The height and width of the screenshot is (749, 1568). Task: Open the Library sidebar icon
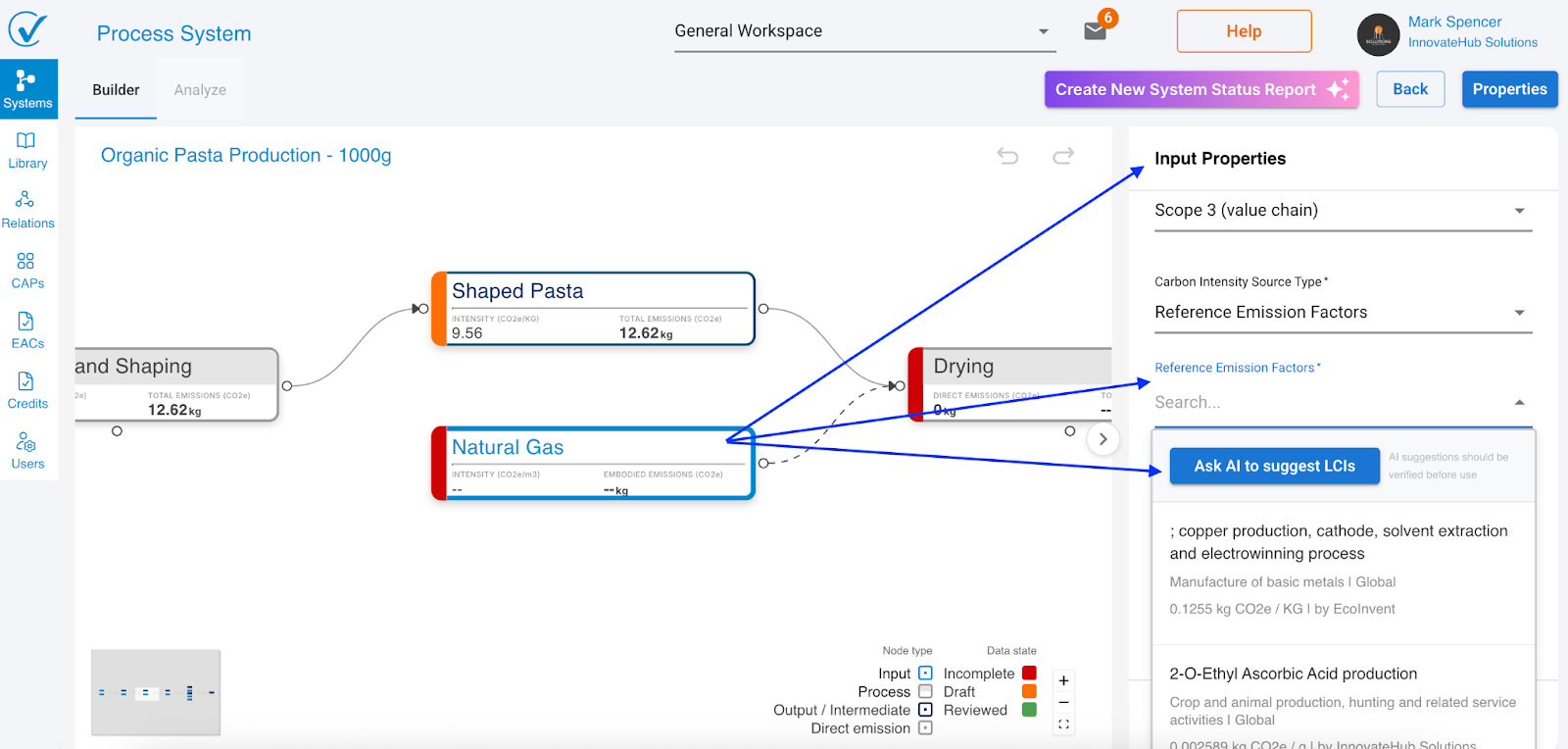coord(27,150)
